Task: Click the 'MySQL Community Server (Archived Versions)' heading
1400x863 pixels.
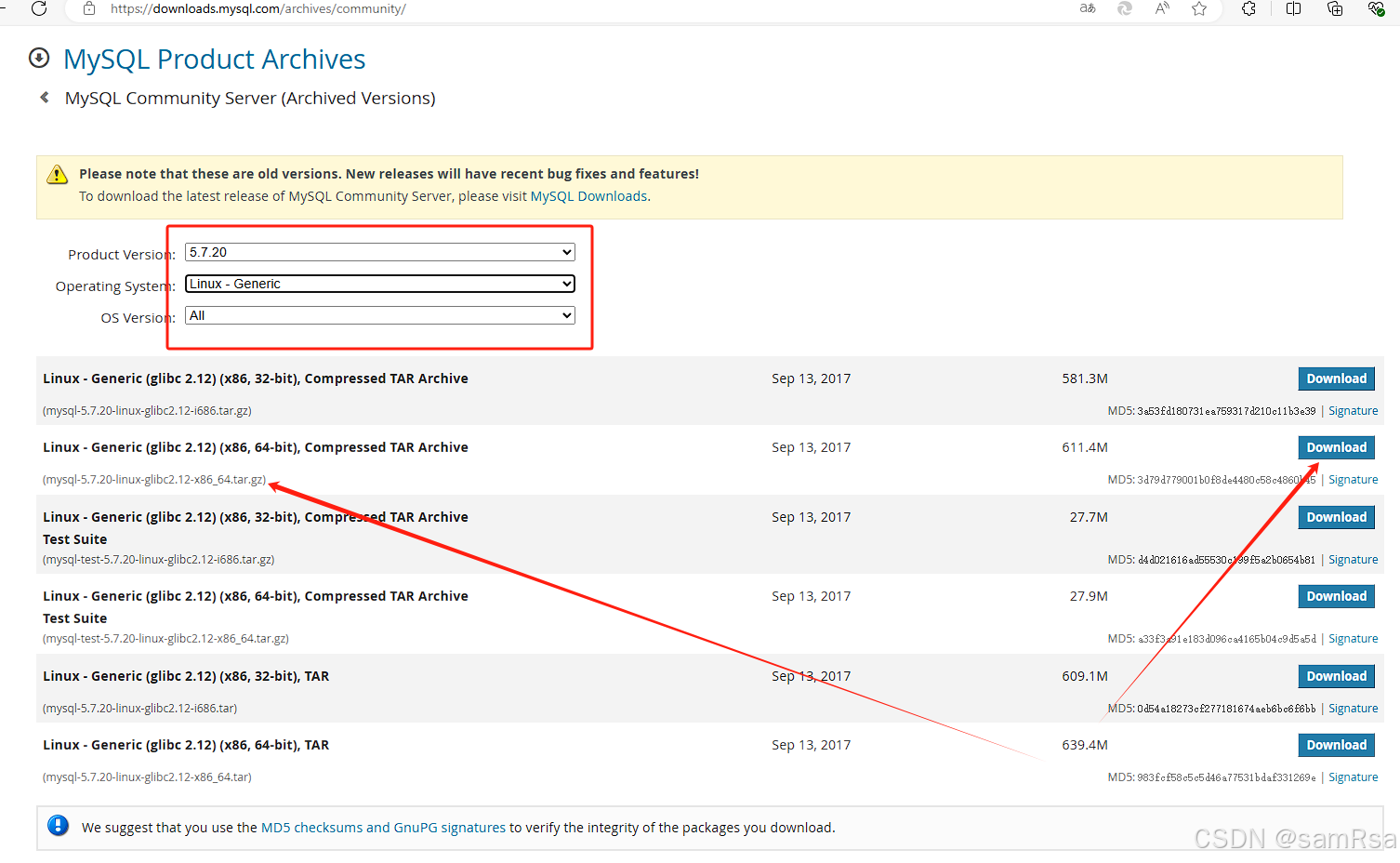Action: [x=250, y=98]
